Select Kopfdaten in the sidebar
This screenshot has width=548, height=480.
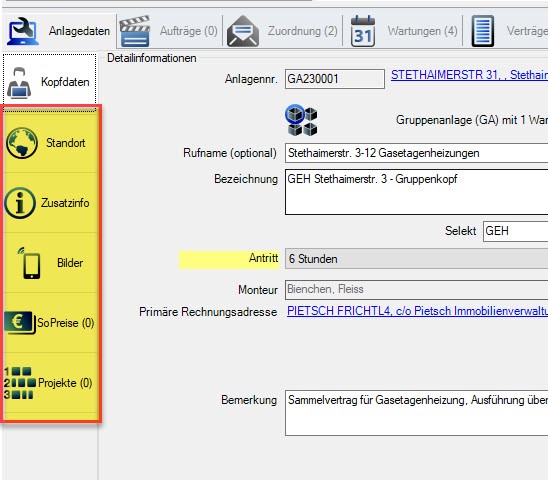tap(49, 82)
